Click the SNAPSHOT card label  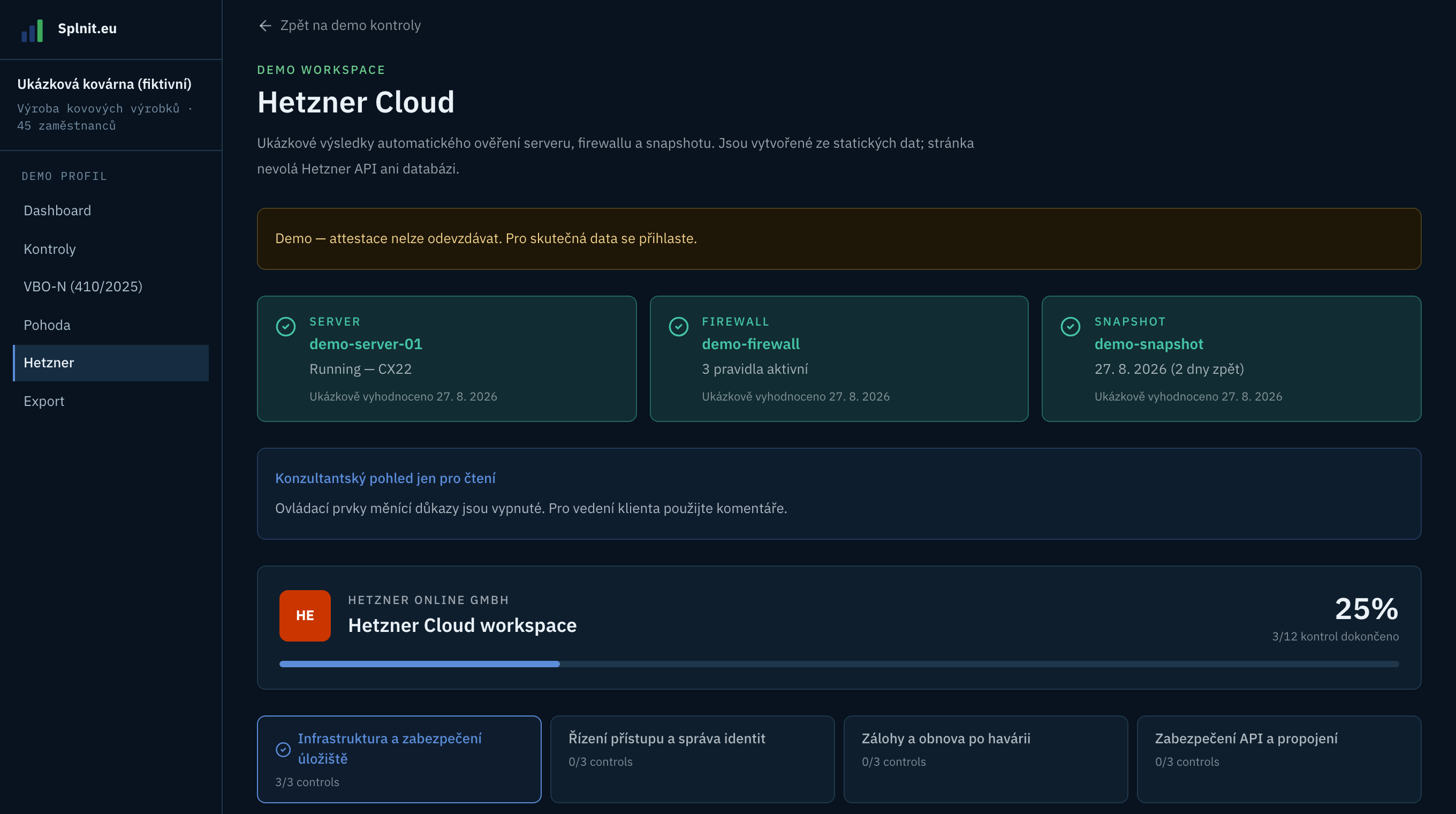1130,322
